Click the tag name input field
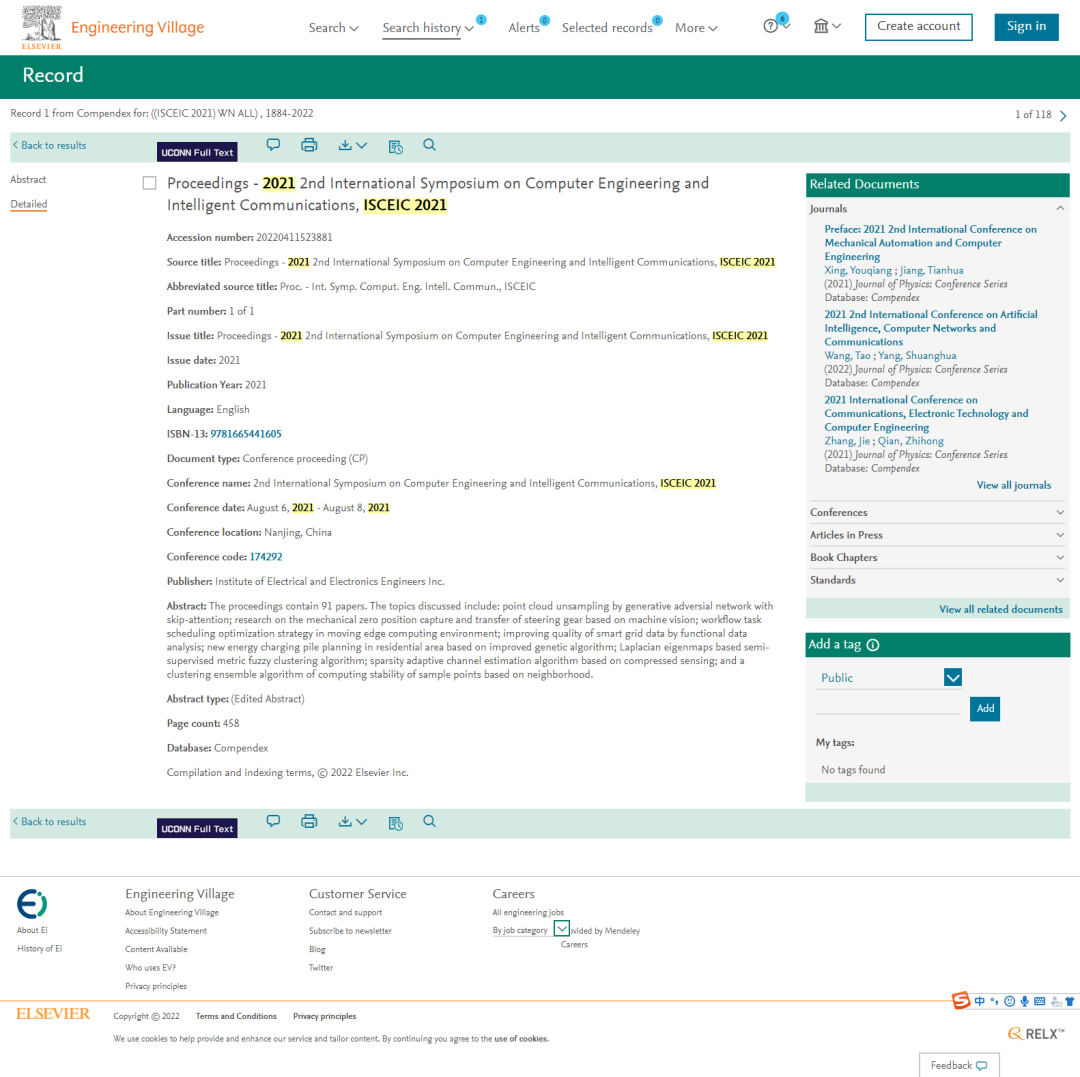 tap(888, 707)
